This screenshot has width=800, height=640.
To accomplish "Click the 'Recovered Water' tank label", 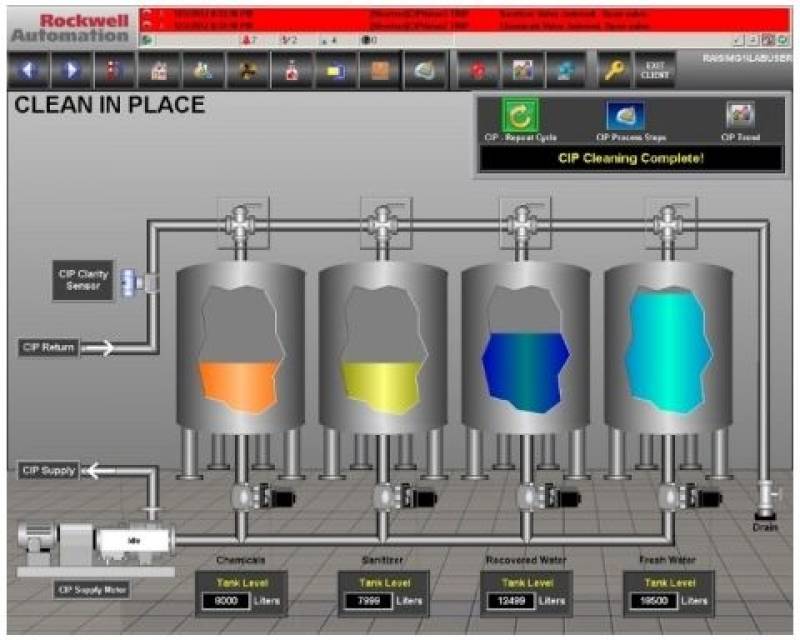I will [x=526, y=560].
